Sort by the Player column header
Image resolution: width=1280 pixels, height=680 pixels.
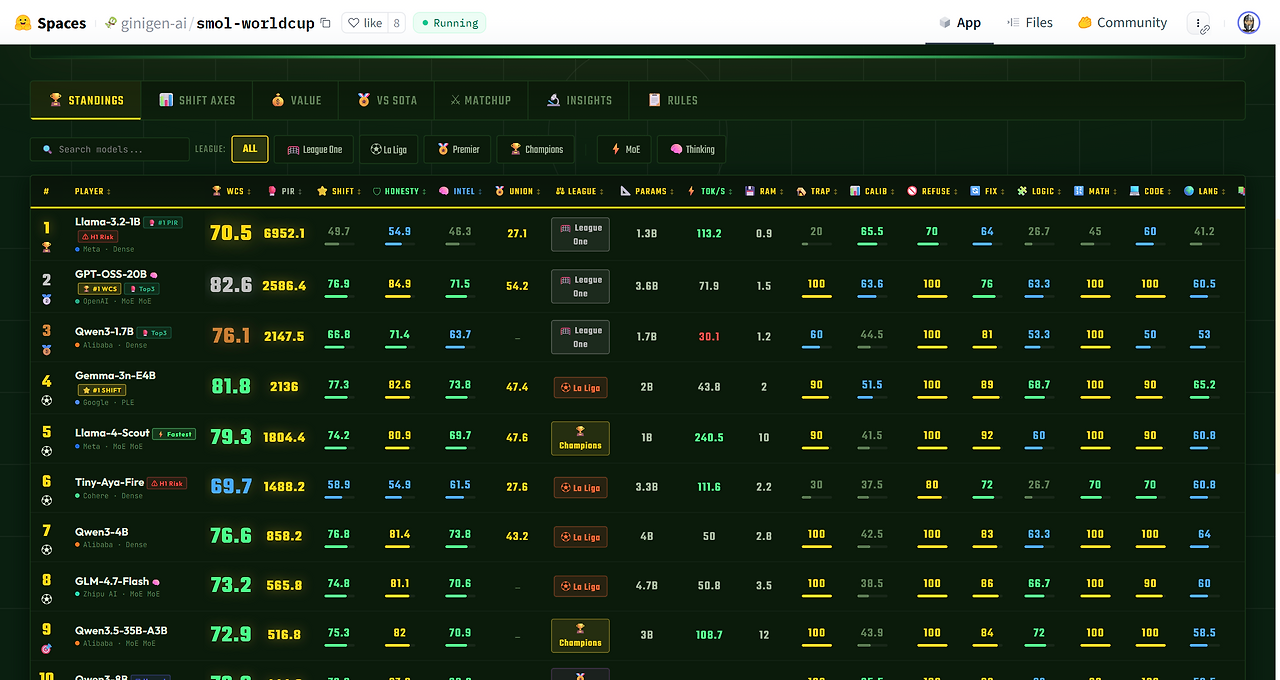[93, 191]
